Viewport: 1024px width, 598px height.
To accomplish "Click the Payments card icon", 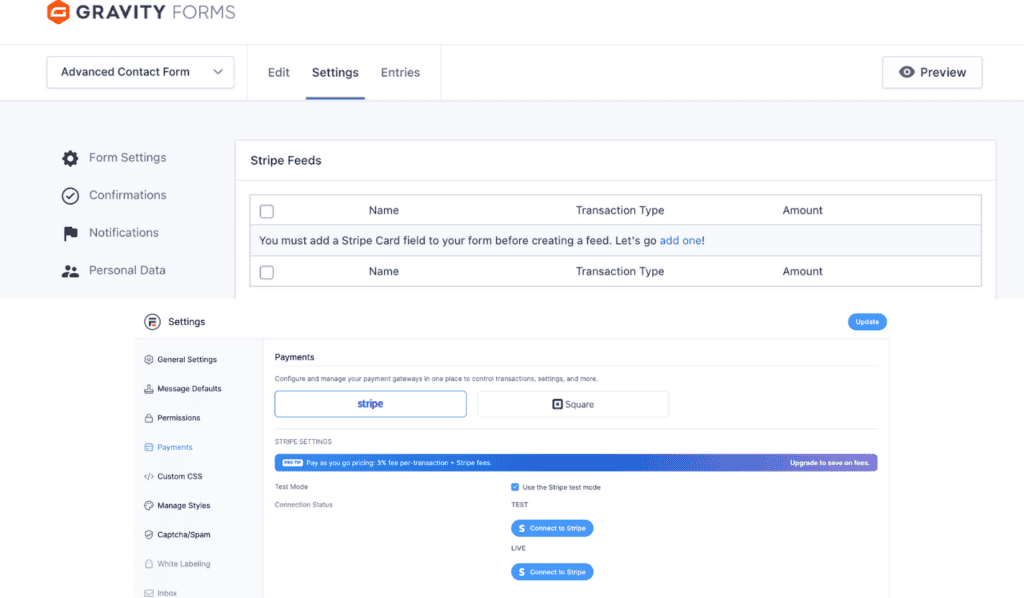I will pyautogui.click(x=148, y=447).
